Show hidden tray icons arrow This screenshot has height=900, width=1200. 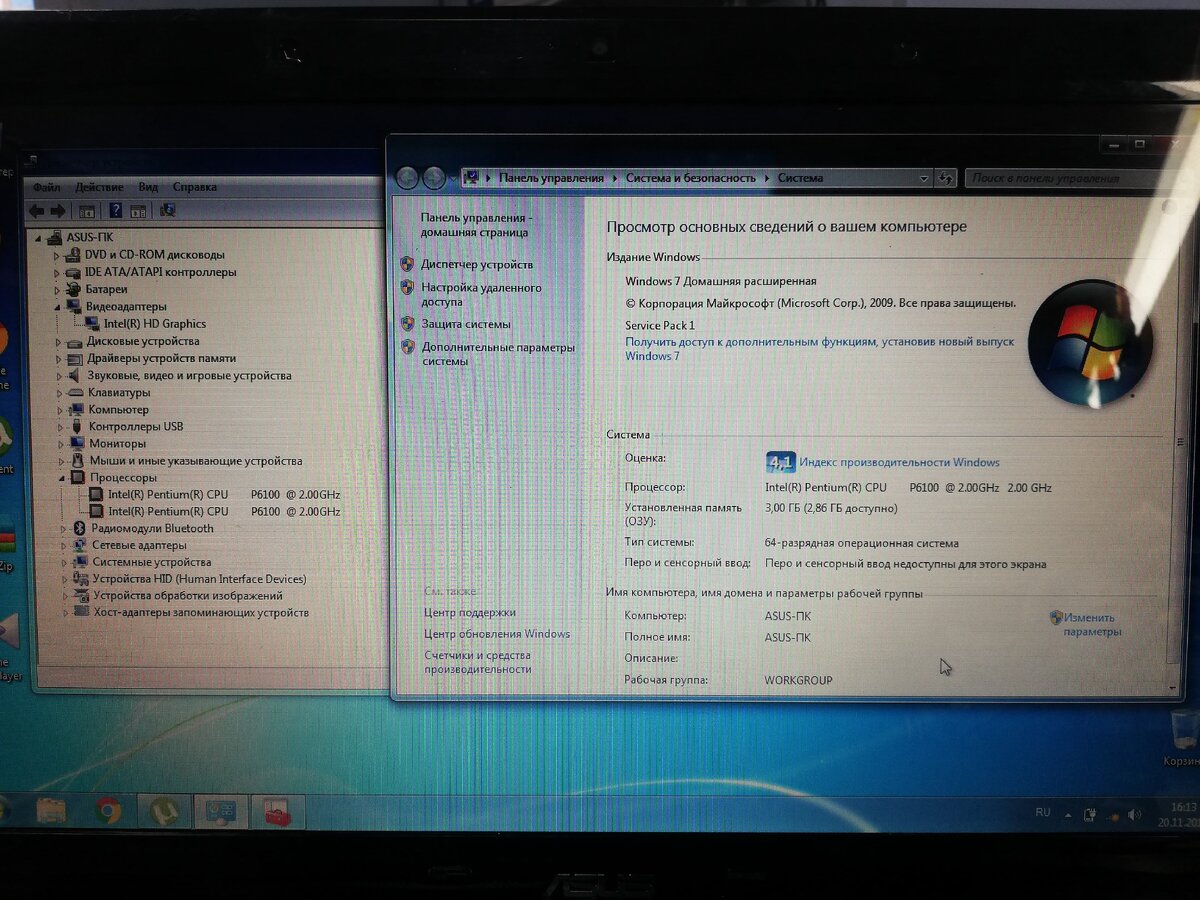coord(1068,814)
